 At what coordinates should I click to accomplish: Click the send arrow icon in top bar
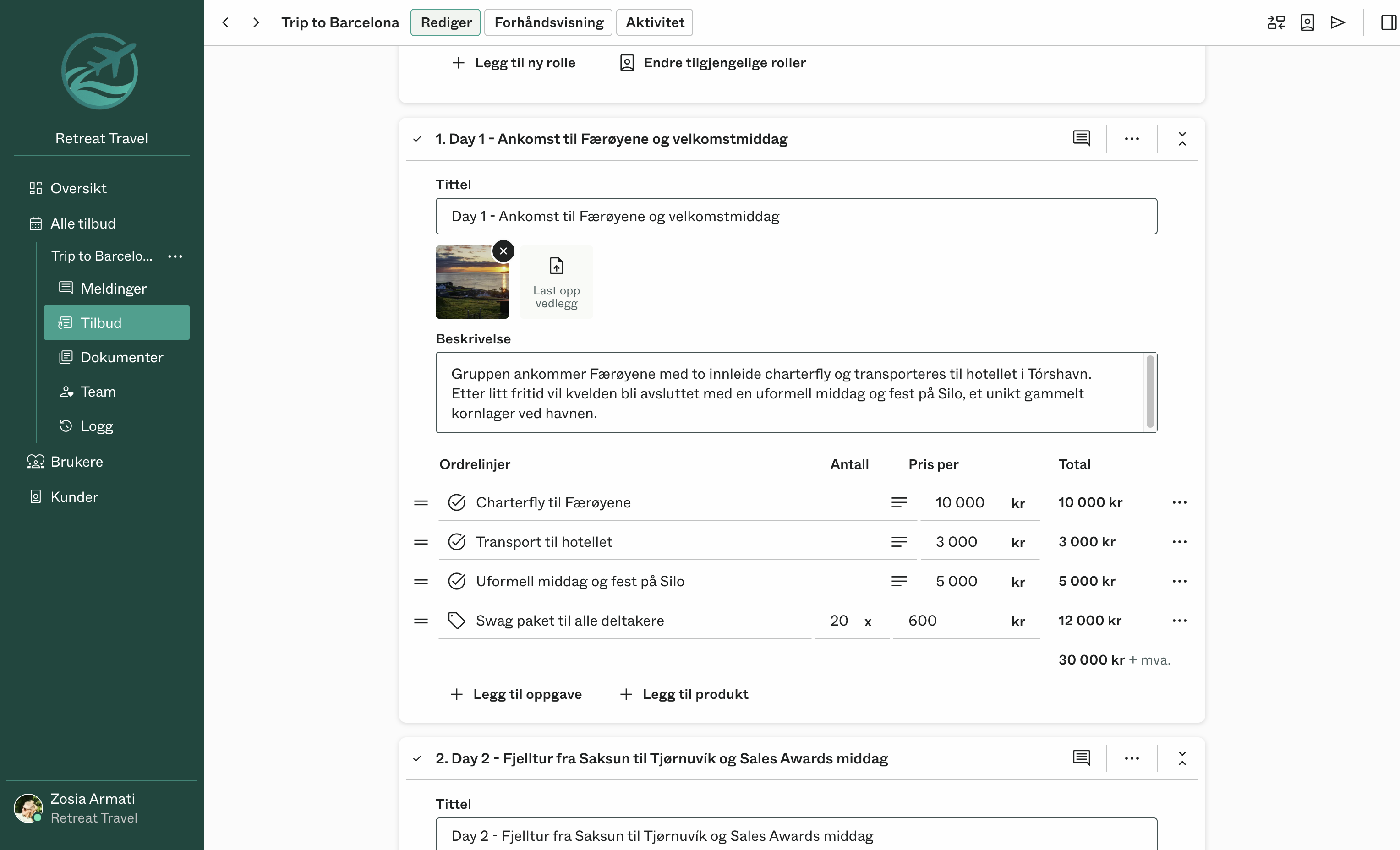pos(1338,22)
